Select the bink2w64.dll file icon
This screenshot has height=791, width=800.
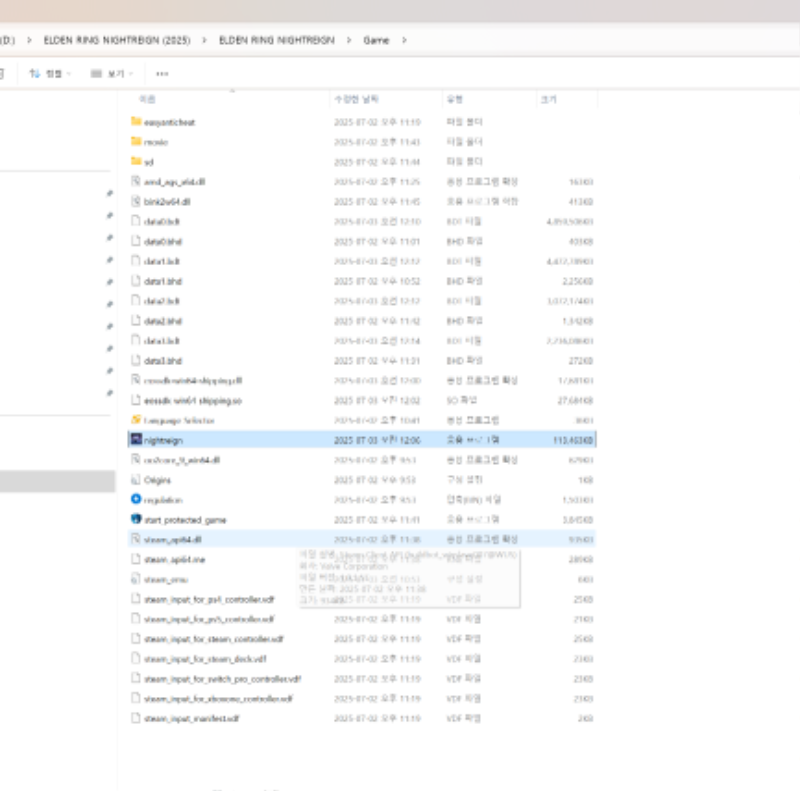(136, 201)
